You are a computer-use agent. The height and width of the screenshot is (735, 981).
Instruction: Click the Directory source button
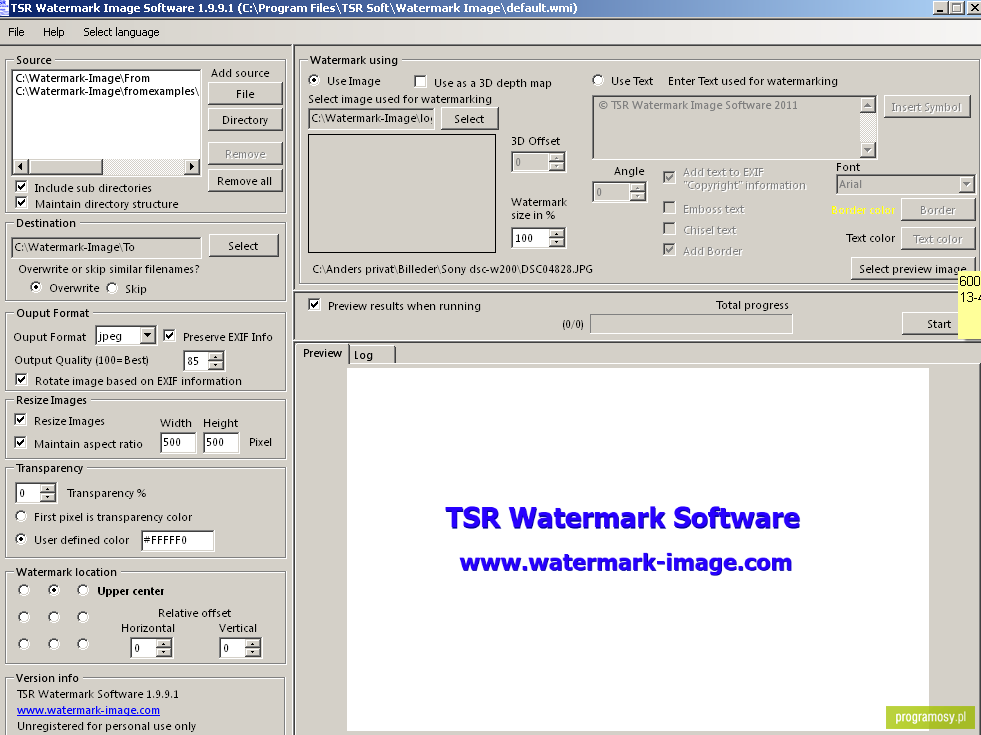tap(245, 120)
